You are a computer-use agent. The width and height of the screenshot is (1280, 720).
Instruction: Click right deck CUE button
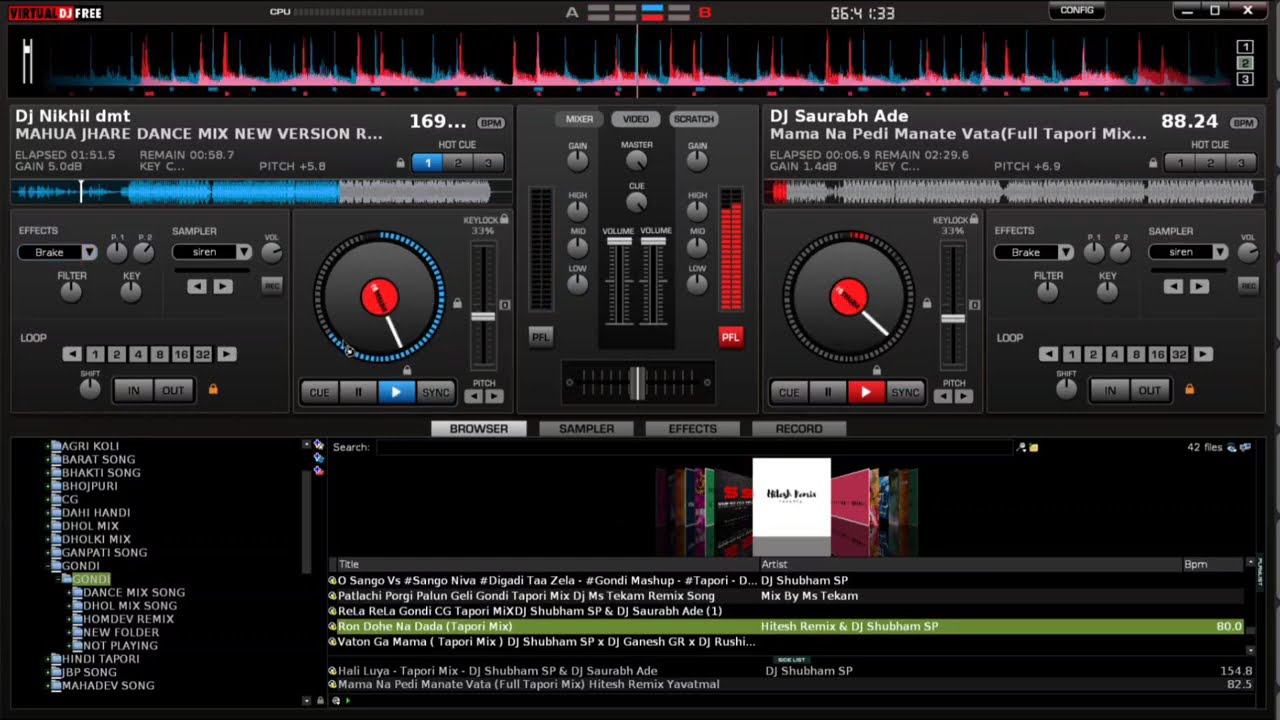click(x=789, y=392)
